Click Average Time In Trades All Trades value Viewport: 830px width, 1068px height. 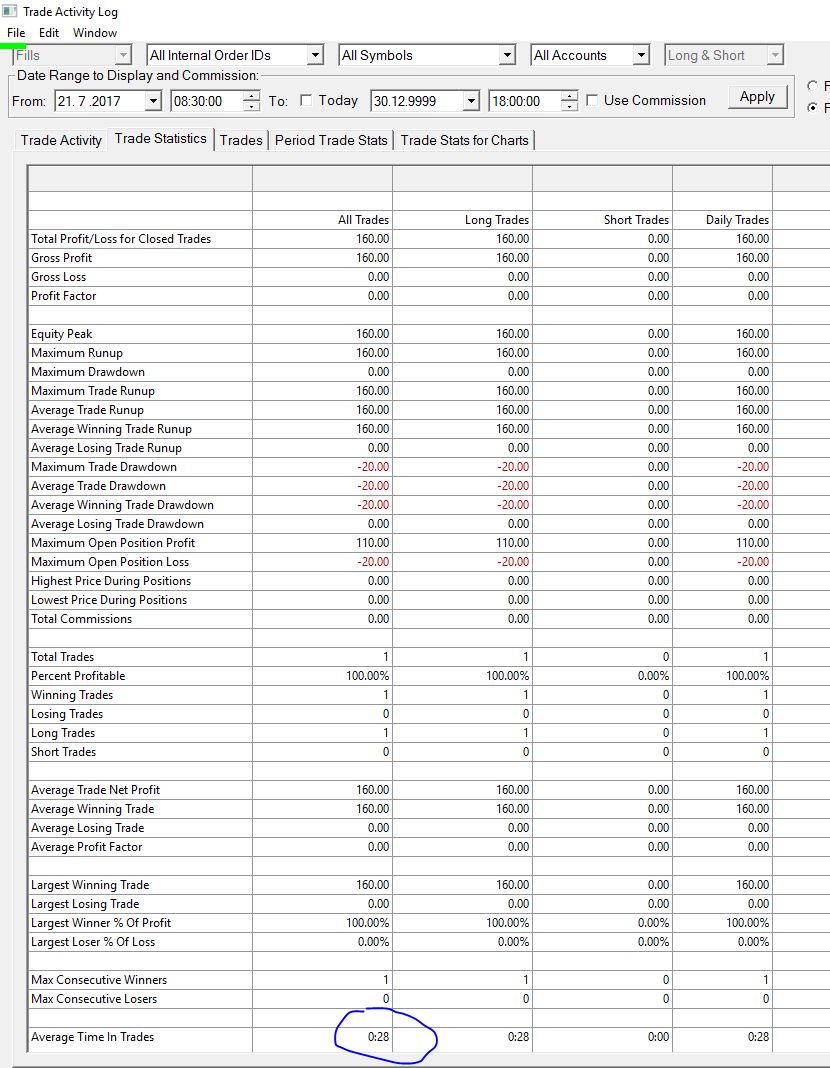(x=379, y=1037)
